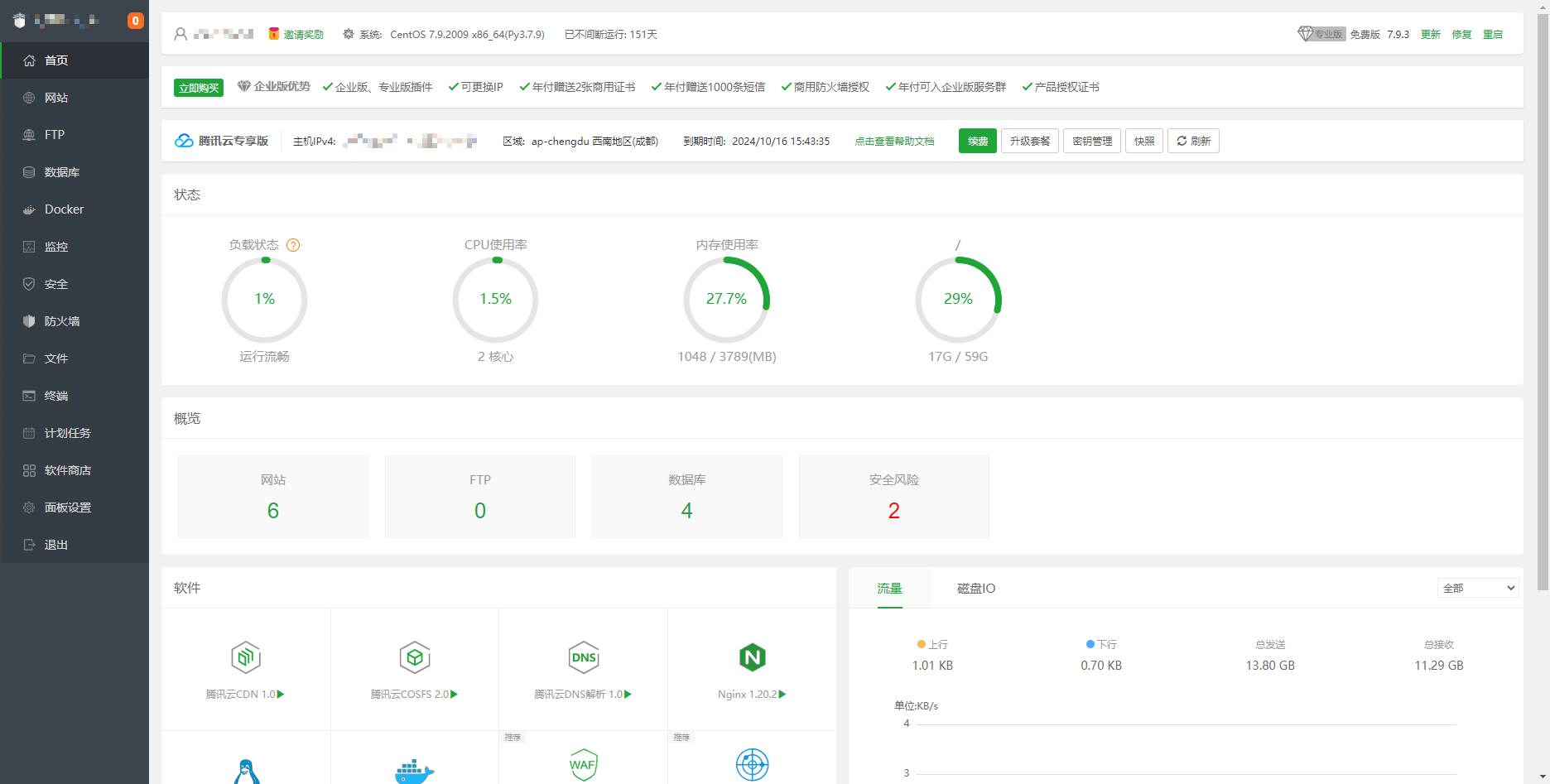This screenshot has height=784, width=1550.
Task: Click the green 立即购买 button
Action: [x=199, y=88]
